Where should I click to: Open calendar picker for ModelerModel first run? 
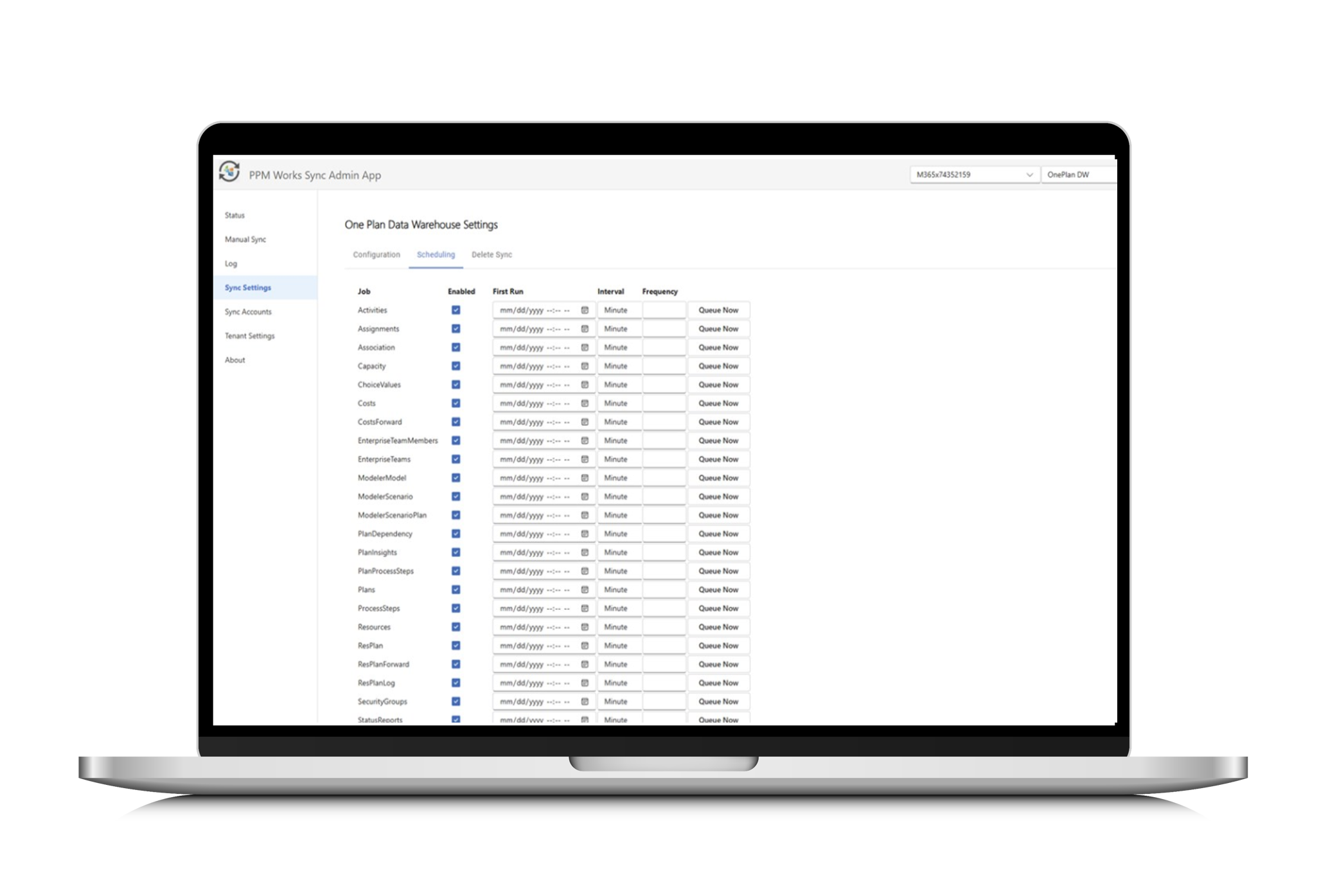(585, 478)
